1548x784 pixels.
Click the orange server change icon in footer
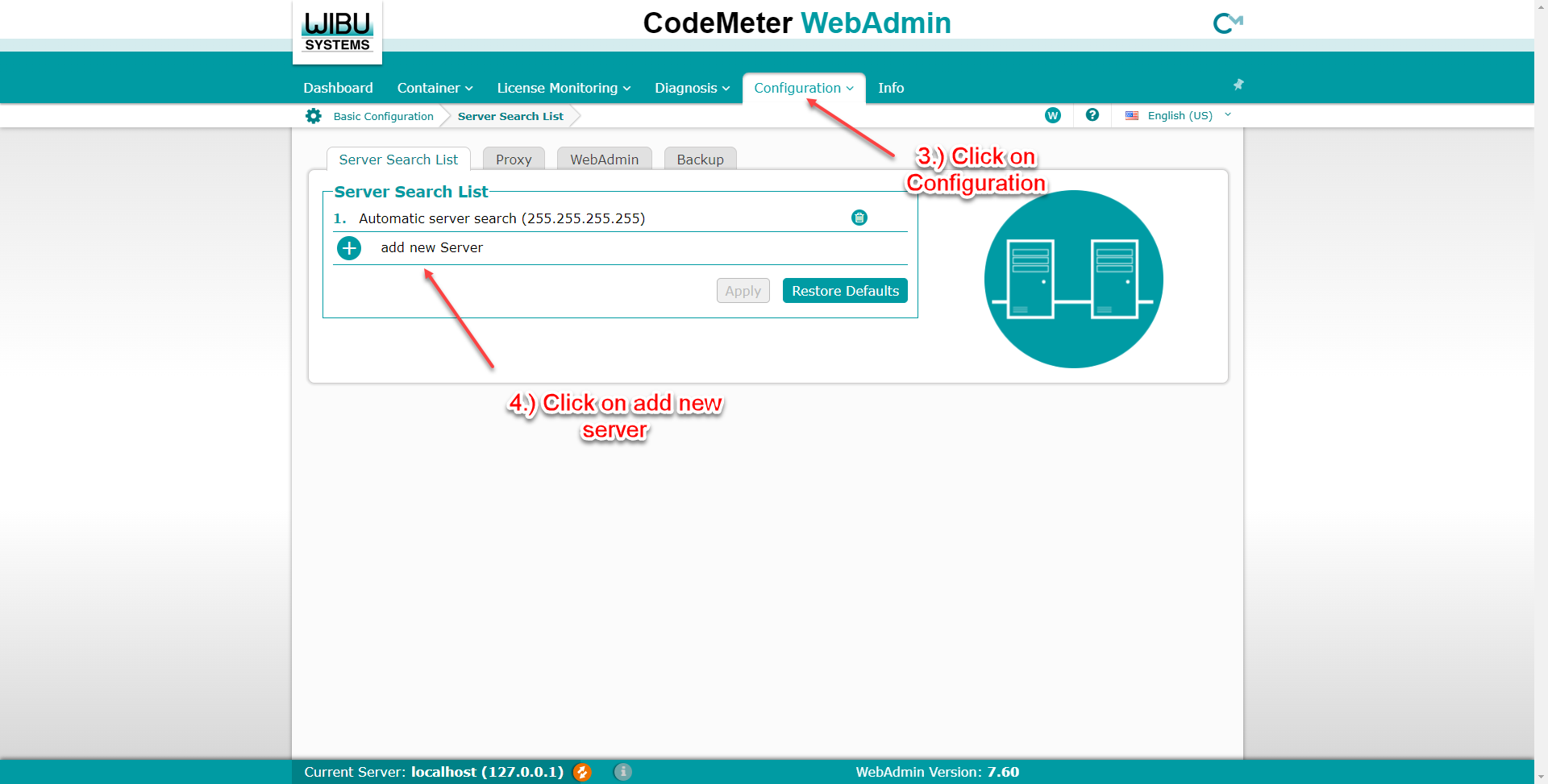point(582,772)
